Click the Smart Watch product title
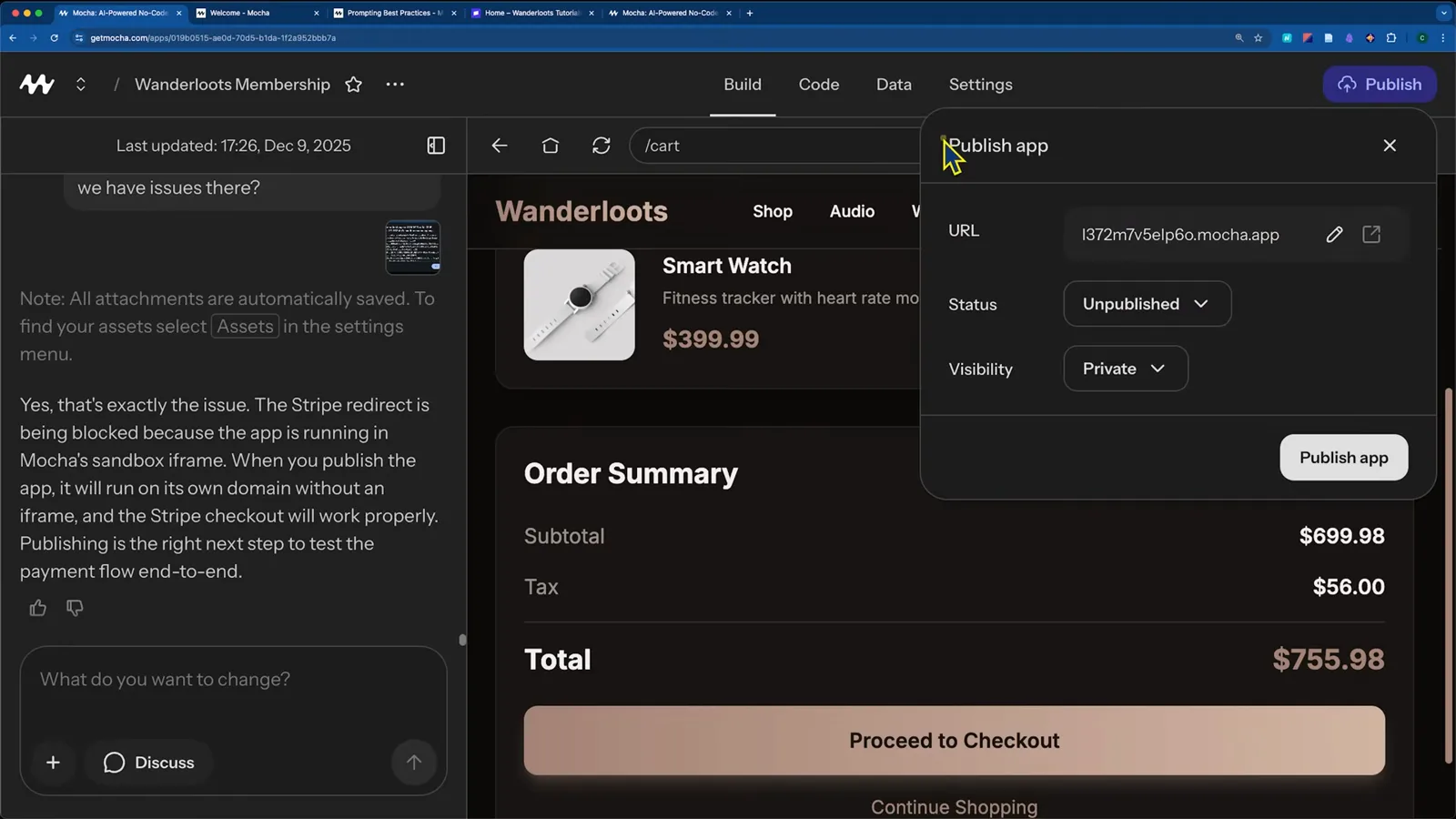The width and height of the screenshot is (1456, 819). pos(727,266)
